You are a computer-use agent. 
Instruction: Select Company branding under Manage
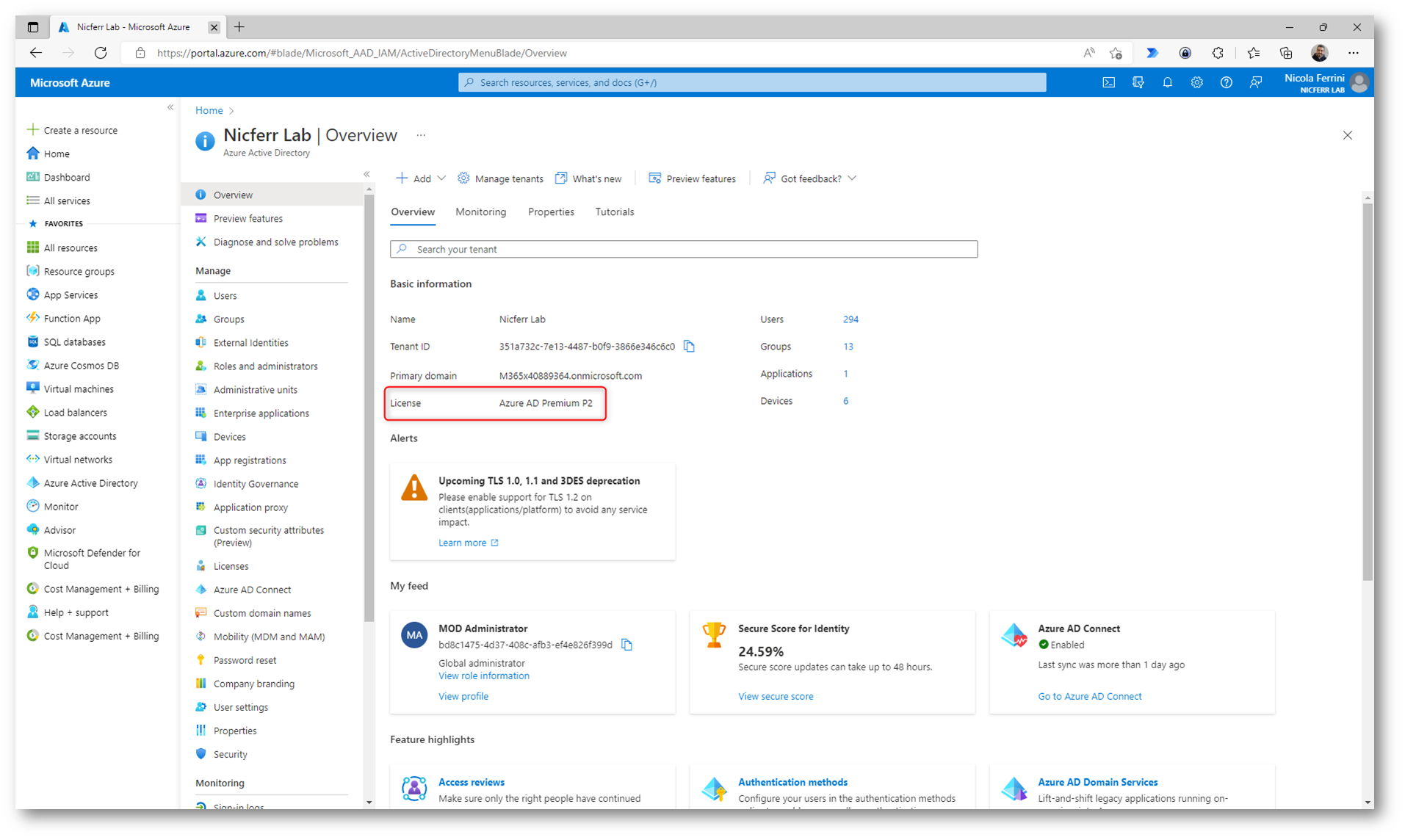pyautogui.click(x=253, y=684)
